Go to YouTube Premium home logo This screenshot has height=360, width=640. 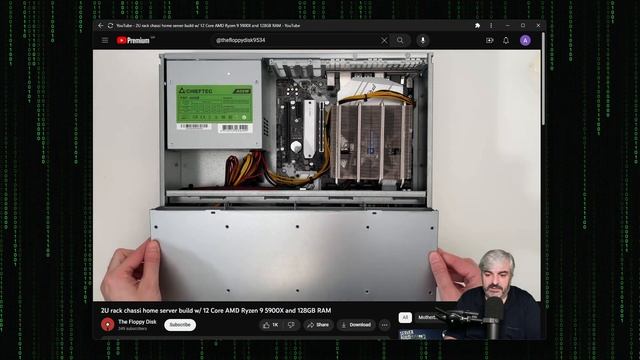pos(133,40)
